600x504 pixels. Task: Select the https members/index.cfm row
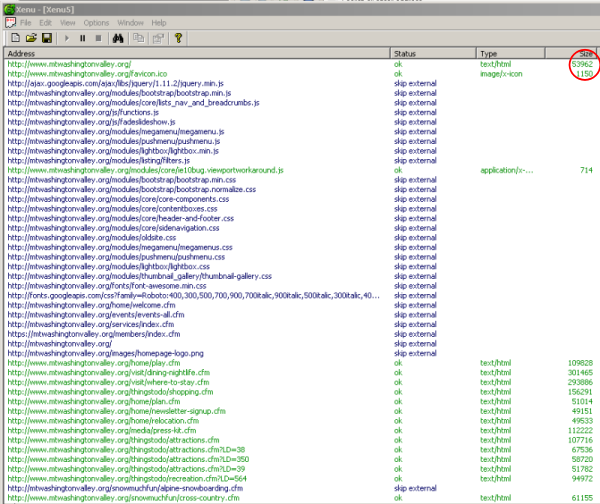pyautogui.click(x=300, y=334)
